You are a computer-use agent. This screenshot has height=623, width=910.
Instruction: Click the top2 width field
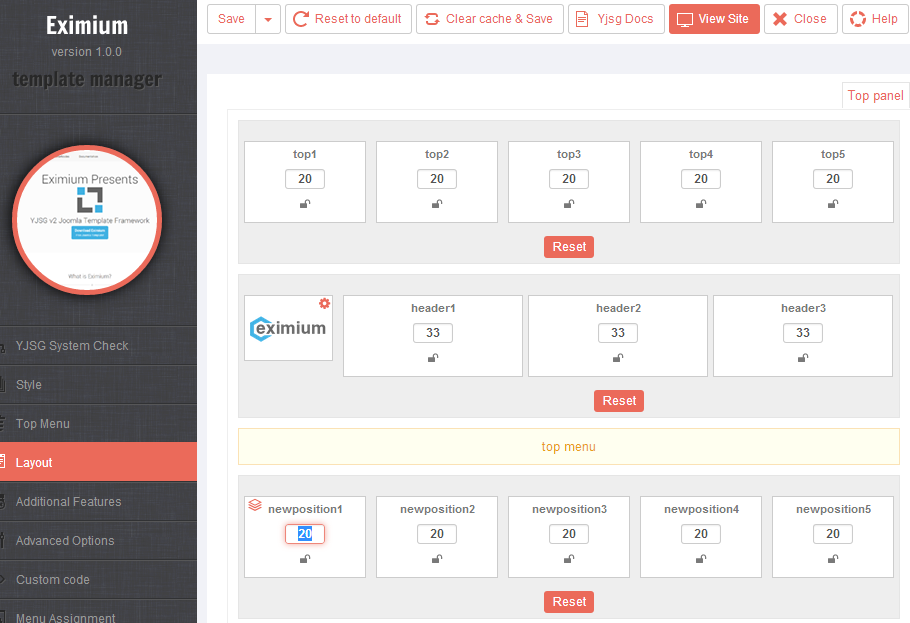437,179
